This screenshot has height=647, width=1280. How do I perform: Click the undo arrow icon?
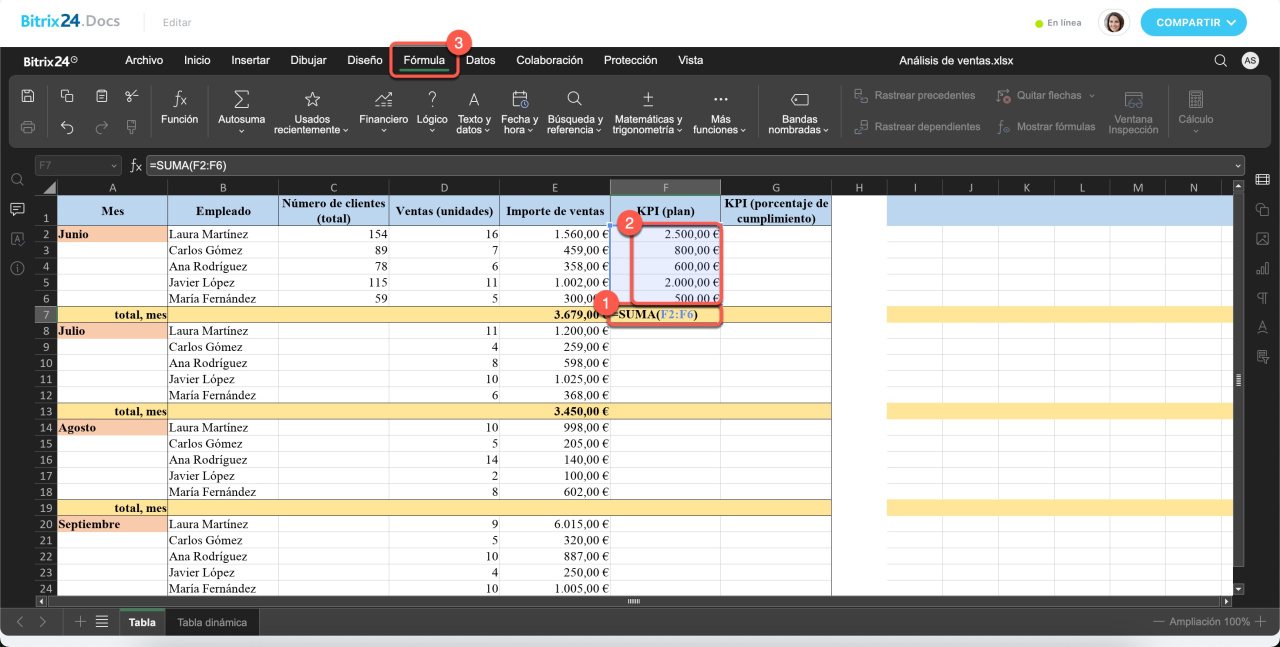(x=67, y=127)
